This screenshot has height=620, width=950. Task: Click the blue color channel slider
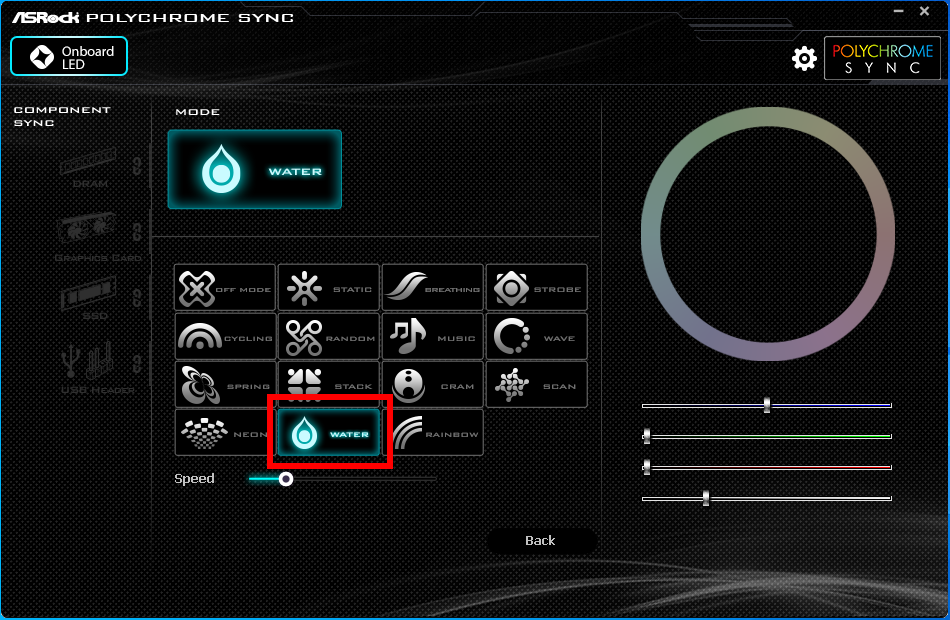(x=766, y=405)
